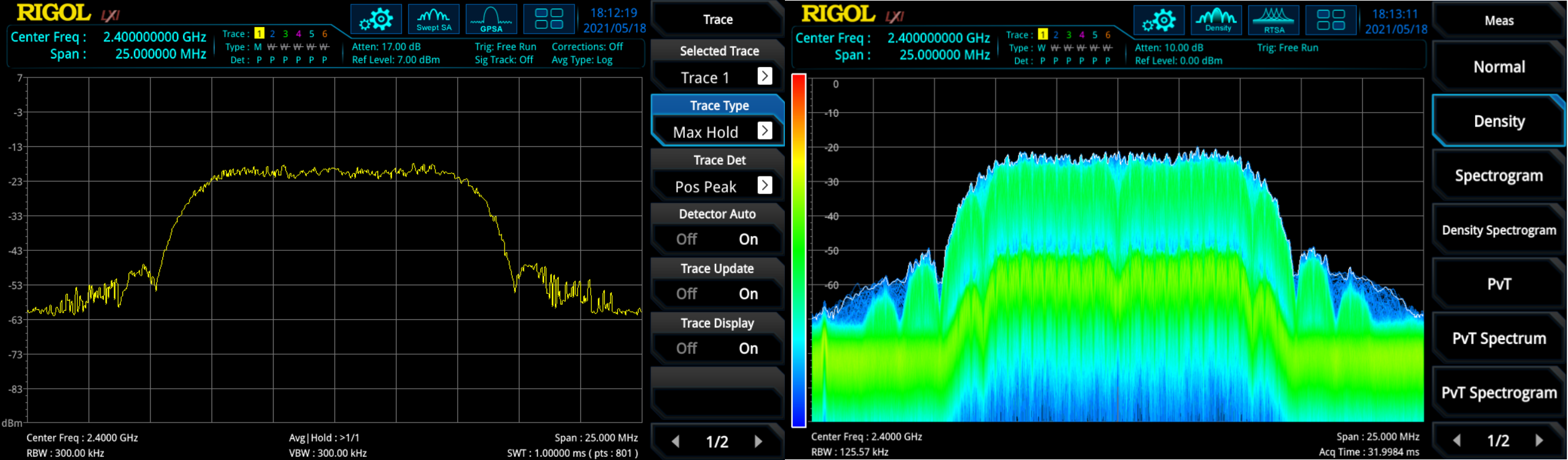
Task: Expand the Trace Type 'Max Hold' arrow
Action: pyautogui.click(x=765, y=130)
